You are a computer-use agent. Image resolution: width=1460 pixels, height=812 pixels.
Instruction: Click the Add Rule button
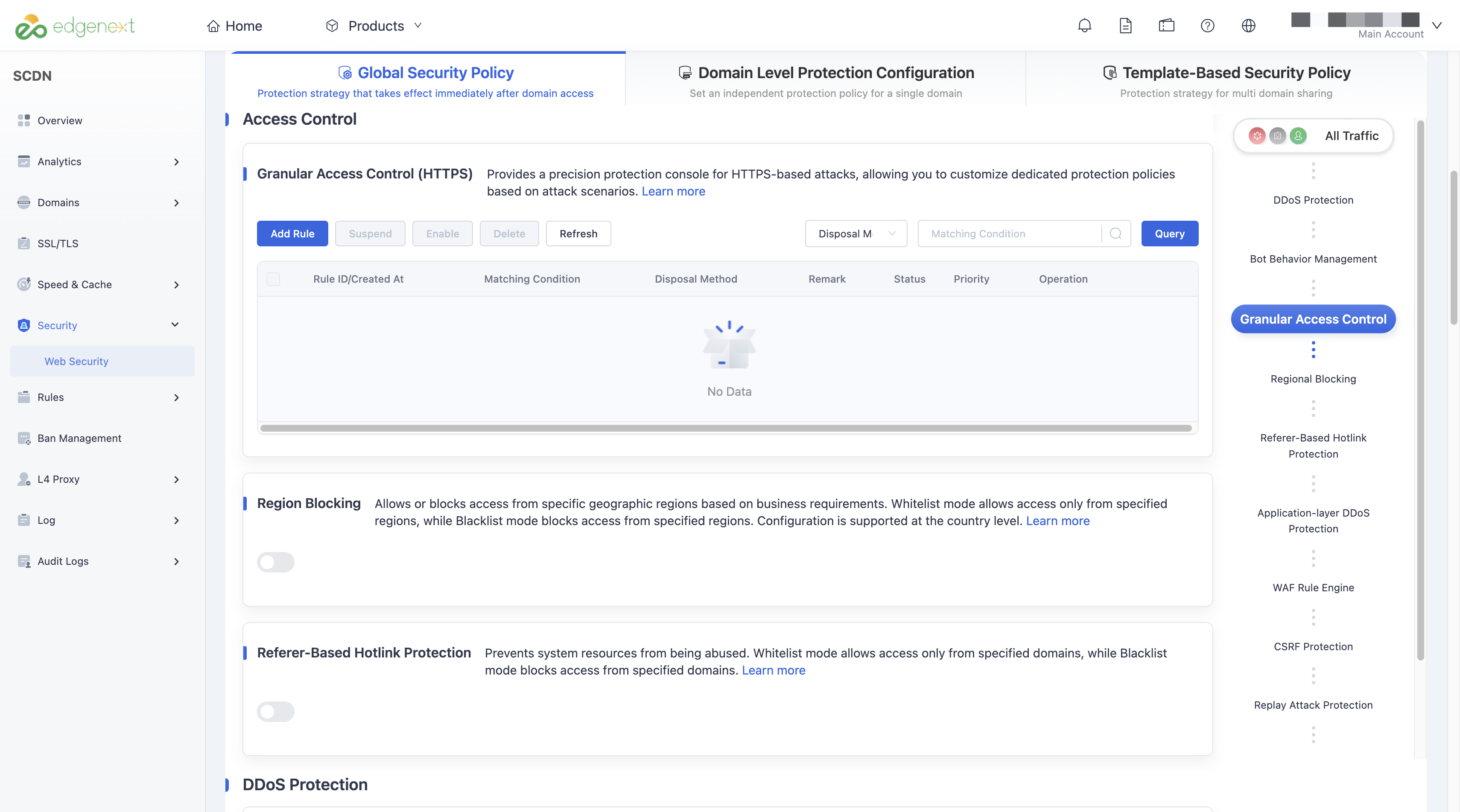tap(292, 234)
